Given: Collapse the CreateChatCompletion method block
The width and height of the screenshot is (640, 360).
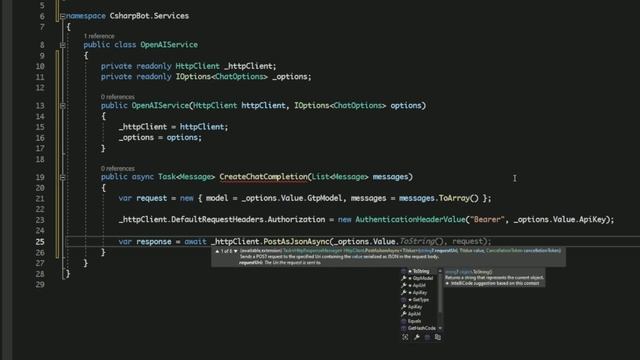Looking at the screenshot, I should pyautogui.click(x=62, y=177).
